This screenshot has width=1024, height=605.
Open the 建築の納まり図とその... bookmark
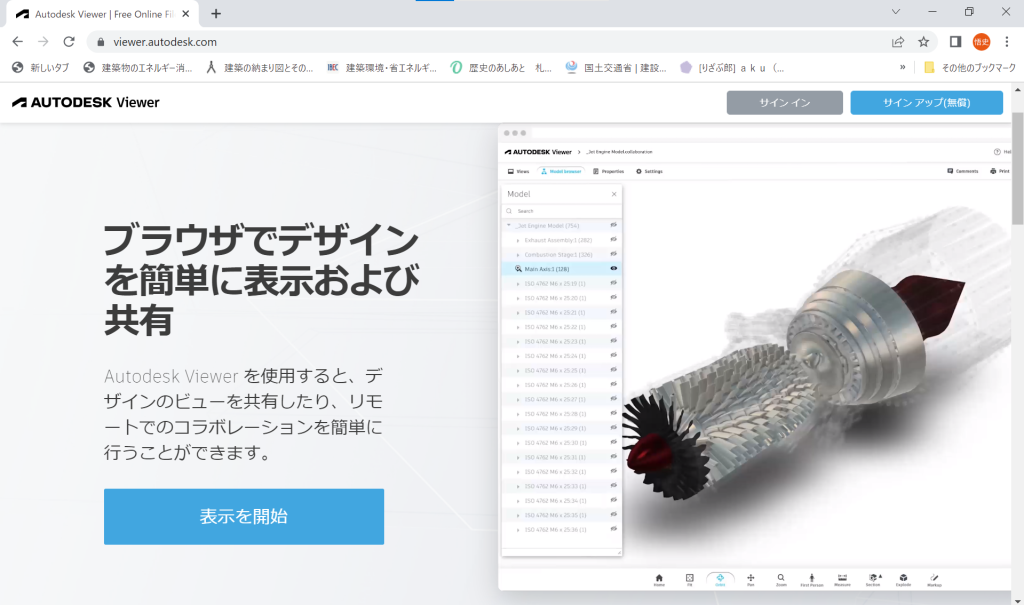[259, 67]
